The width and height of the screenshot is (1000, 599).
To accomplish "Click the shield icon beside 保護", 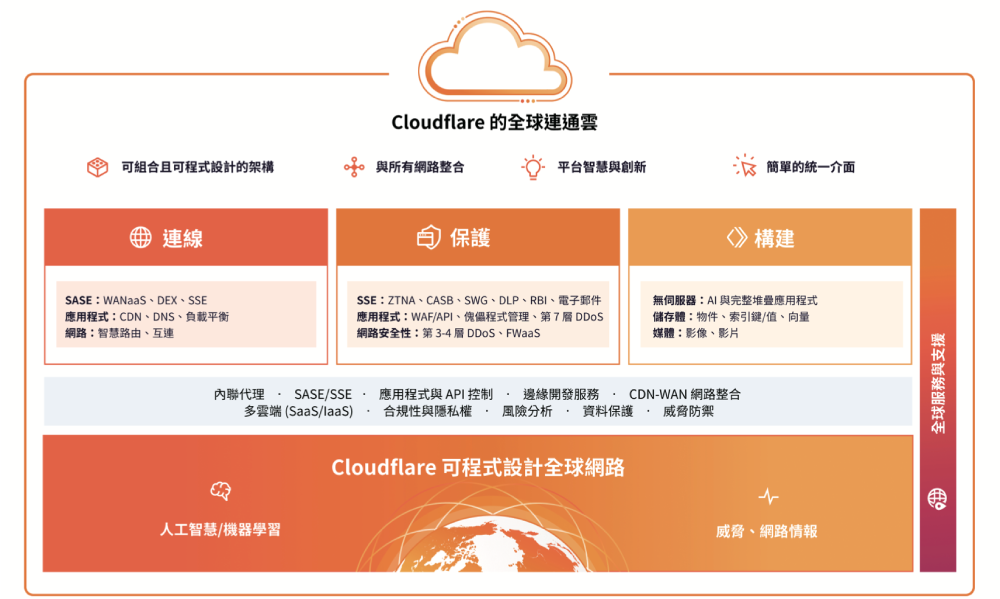I will tap(429, 237).
